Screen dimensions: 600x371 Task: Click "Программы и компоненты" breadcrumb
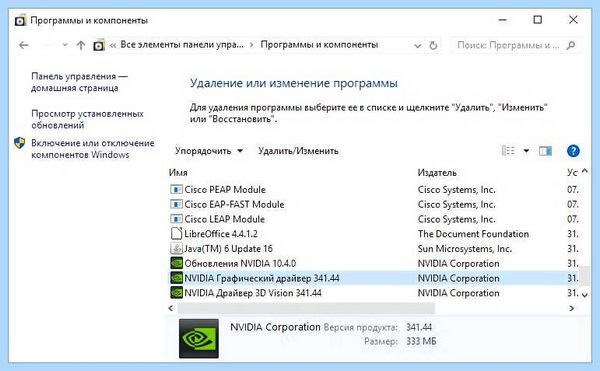[x=319, y=45]
